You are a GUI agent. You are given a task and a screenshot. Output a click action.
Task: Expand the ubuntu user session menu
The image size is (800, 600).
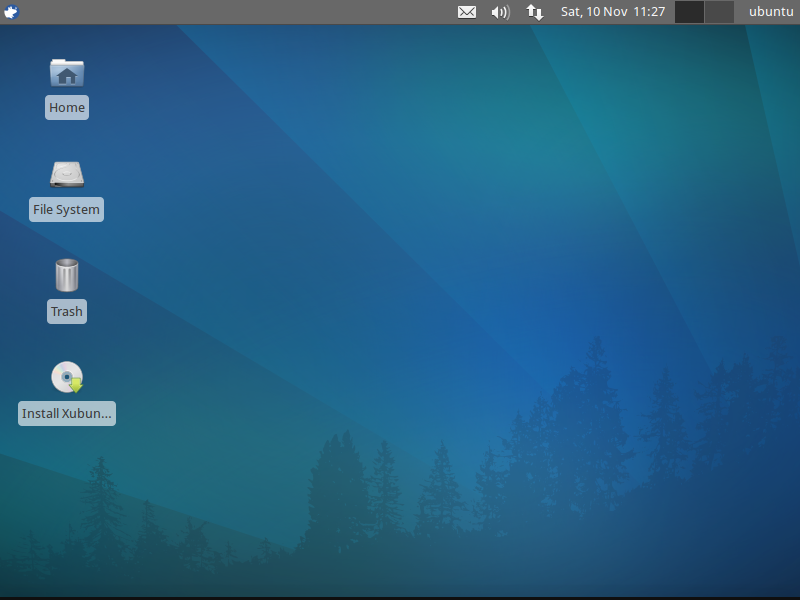point(770,12)
